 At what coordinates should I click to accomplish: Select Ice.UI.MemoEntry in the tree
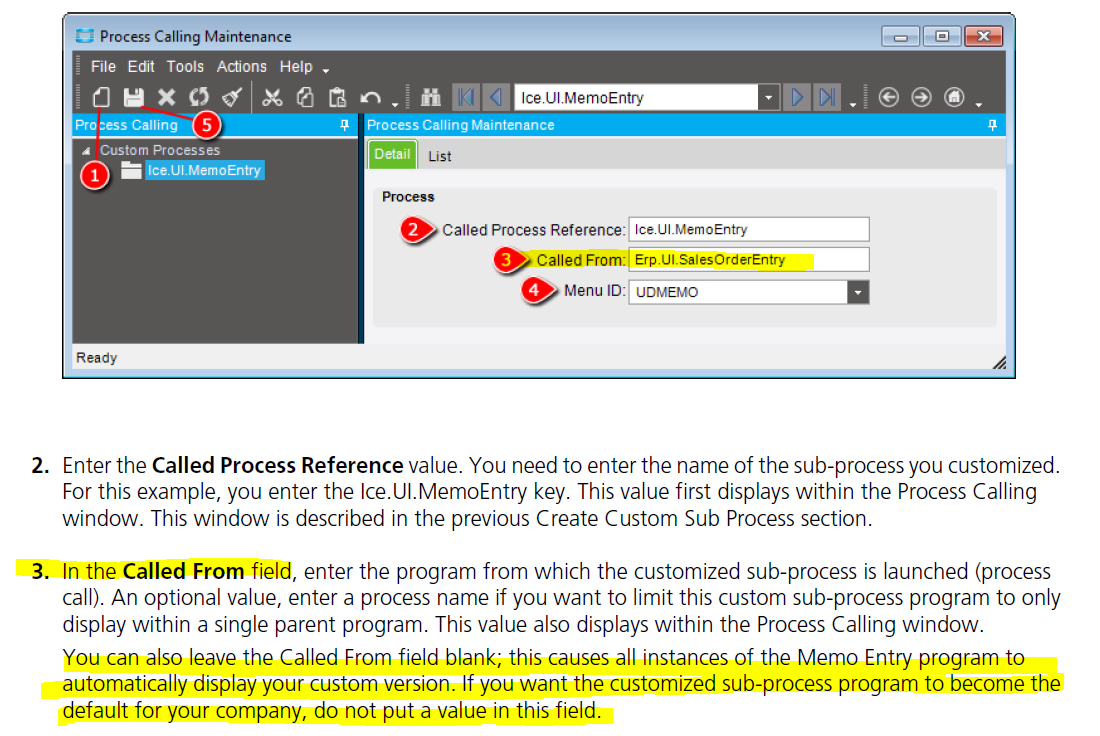204,170
